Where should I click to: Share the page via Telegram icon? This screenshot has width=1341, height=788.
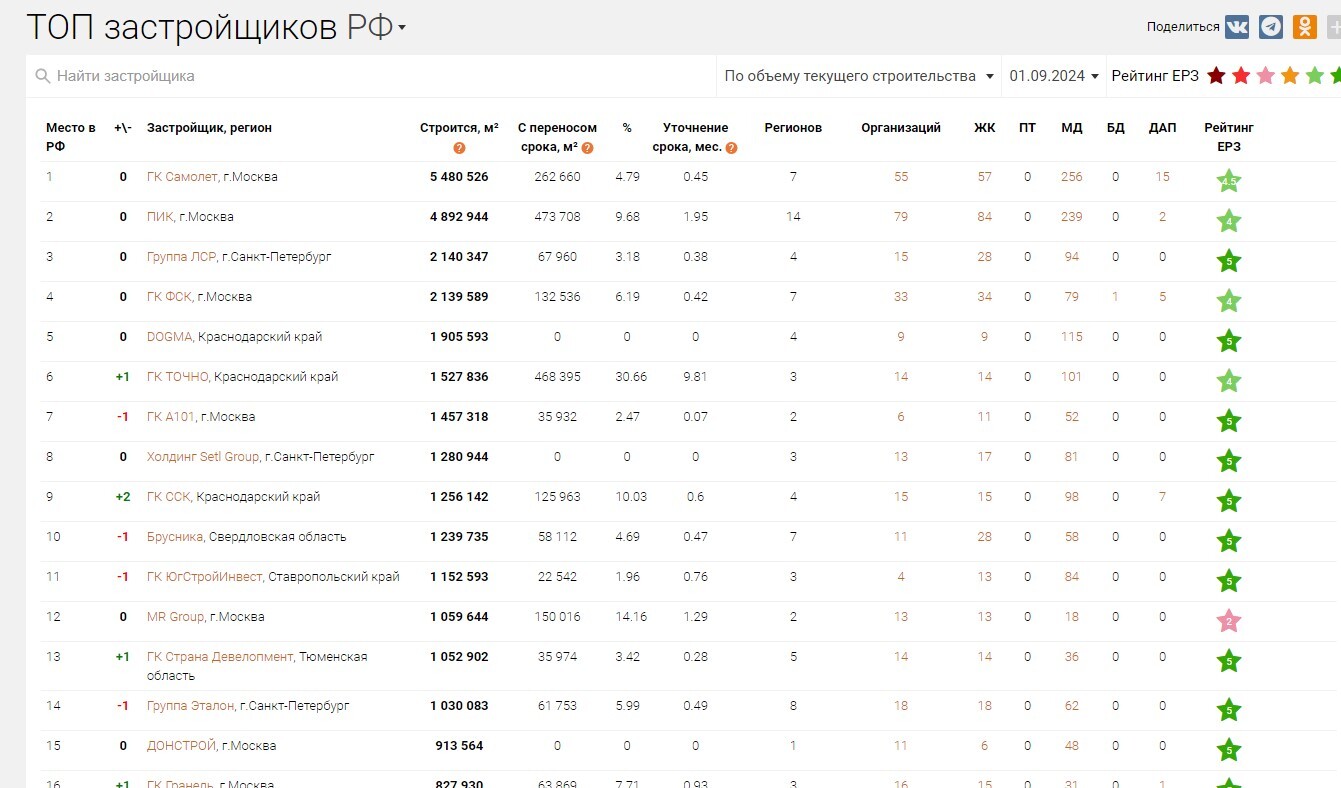coord(1271,27)
